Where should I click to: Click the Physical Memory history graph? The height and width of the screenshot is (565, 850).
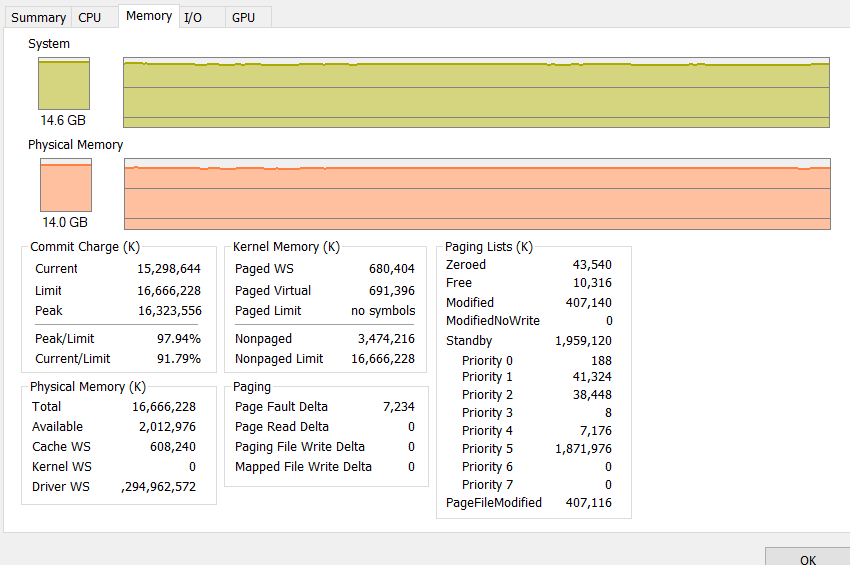click(476, 194)
